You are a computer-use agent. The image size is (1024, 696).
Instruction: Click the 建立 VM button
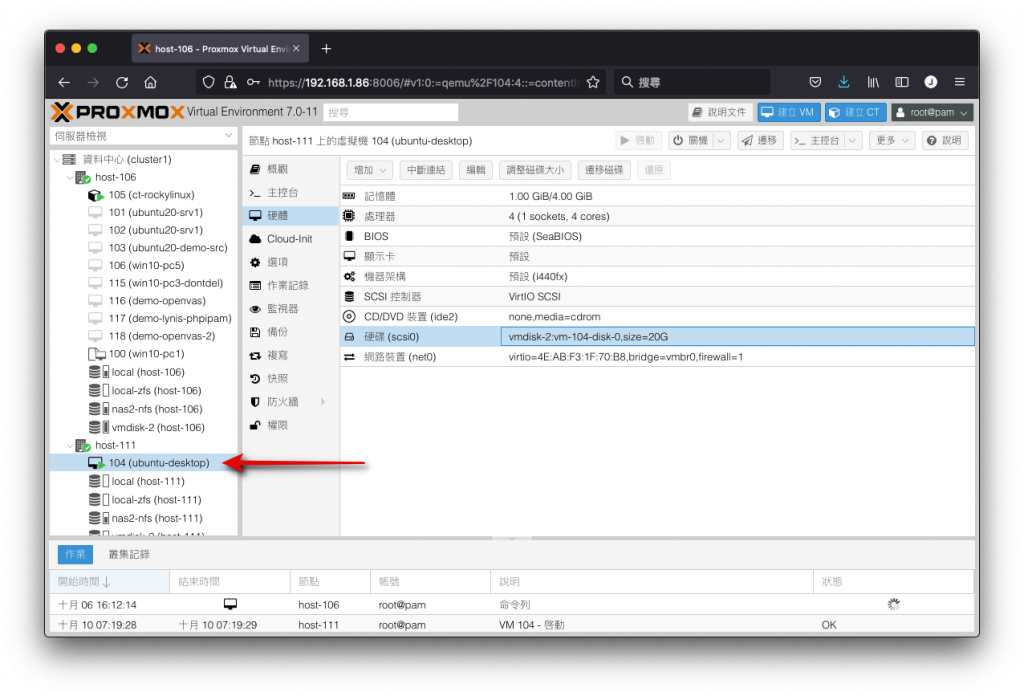788,112
